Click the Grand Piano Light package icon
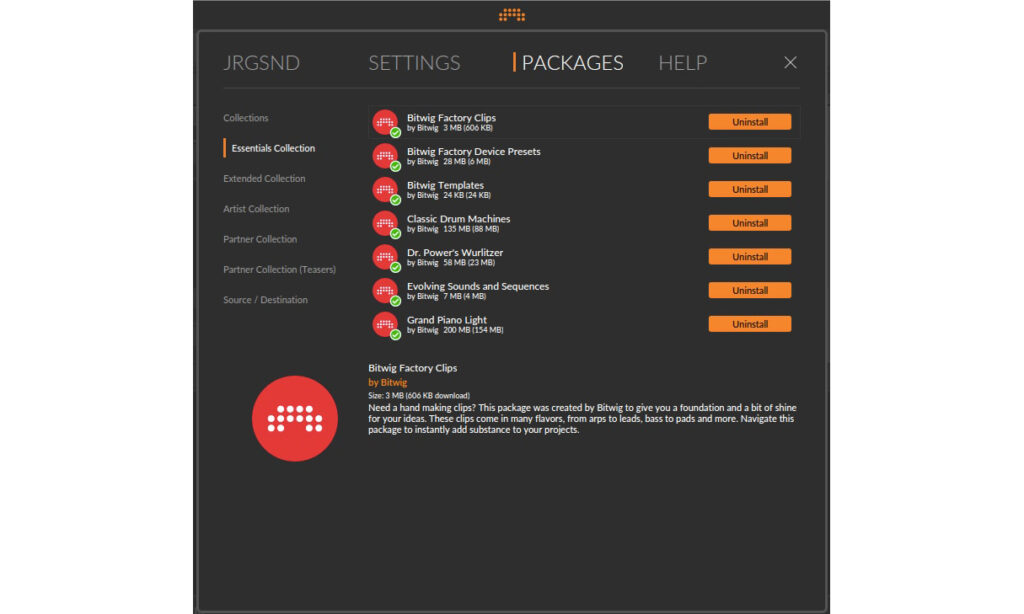The height and width of the screenshot is (614, 1024). pos(386,325)
